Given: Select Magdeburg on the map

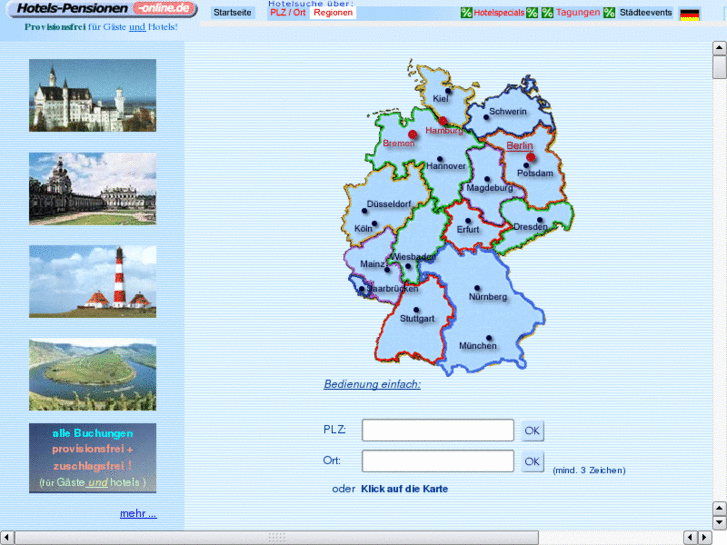Looking at the screenshot, I should click(490, 188).
